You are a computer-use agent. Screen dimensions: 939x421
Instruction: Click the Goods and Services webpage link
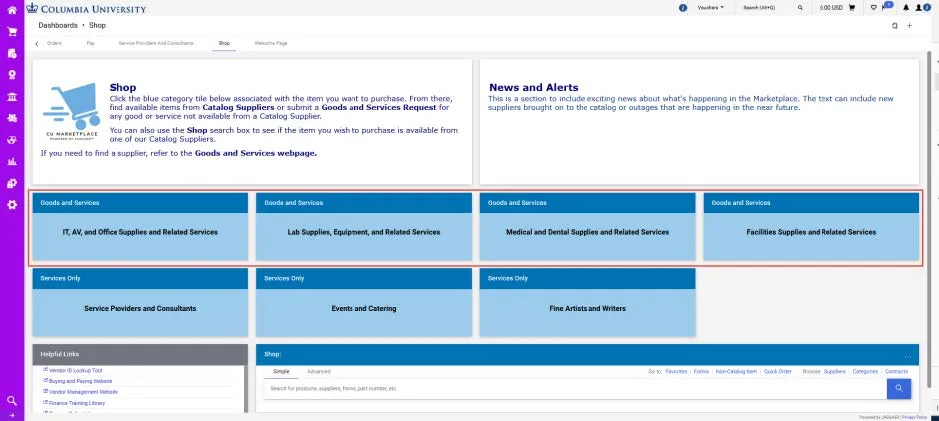pyautogui.click(x=256, y=153)
